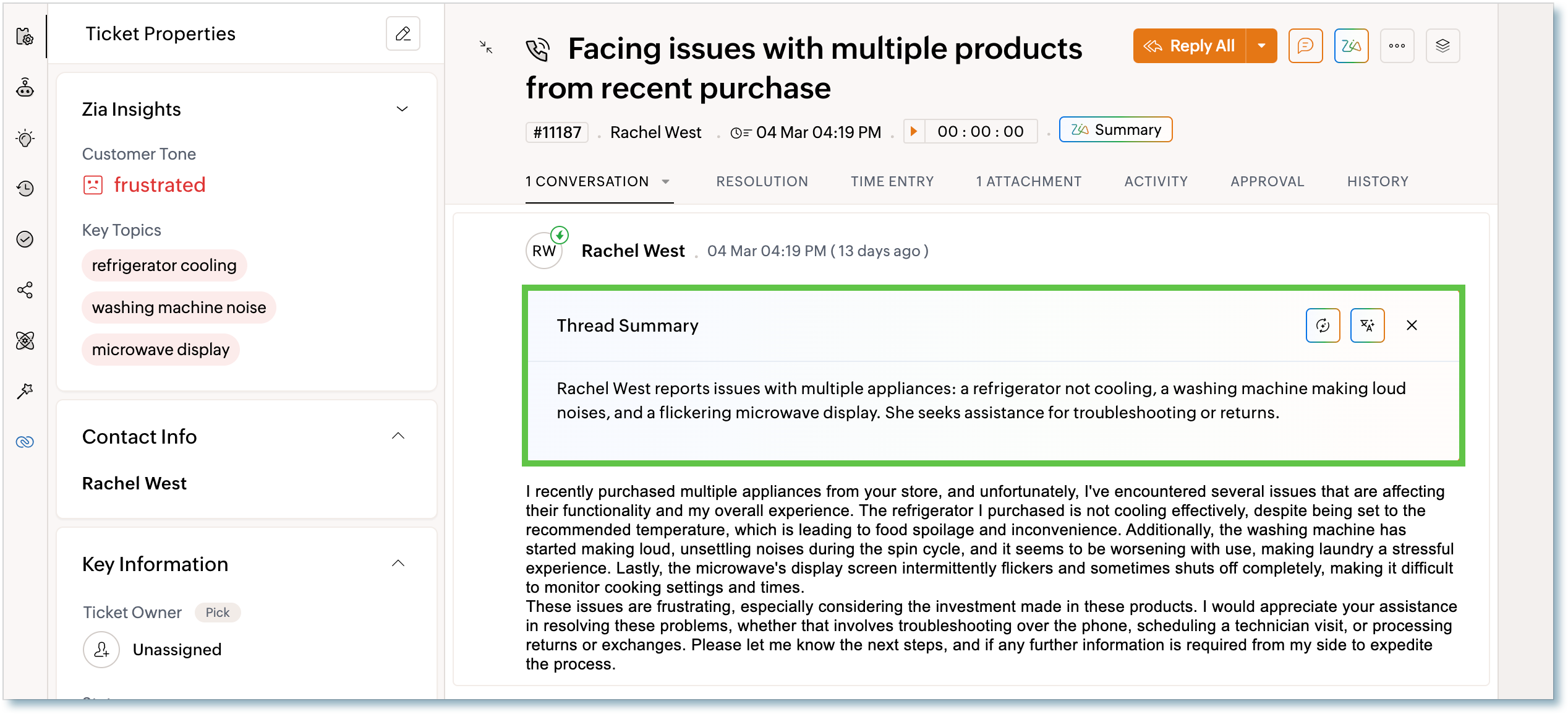Image resolution: width=1568 pixels, height=714 pixels.
Task: Click the share icon in the left sidebar
Action: [25, 290]
